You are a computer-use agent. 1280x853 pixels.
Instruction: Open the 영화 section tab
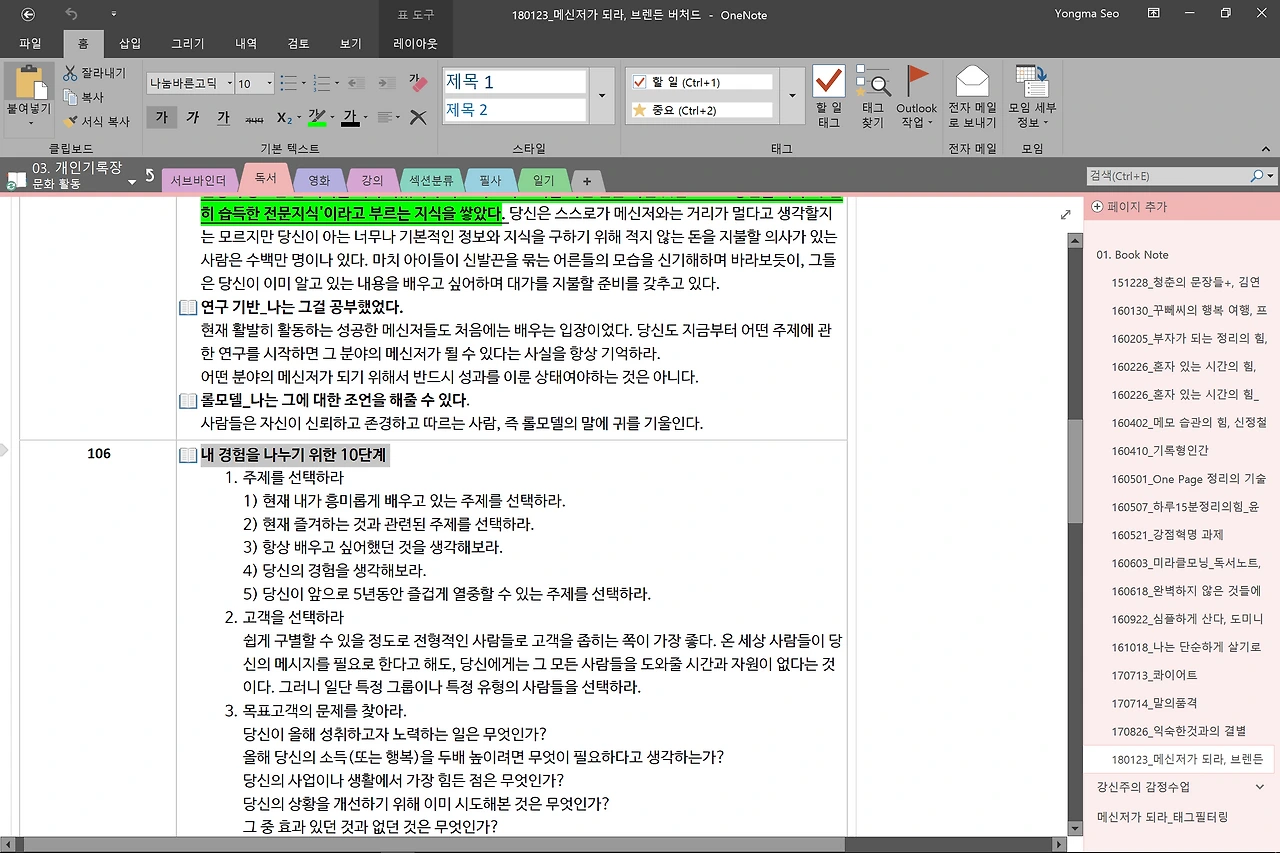(x=319, y=181)
